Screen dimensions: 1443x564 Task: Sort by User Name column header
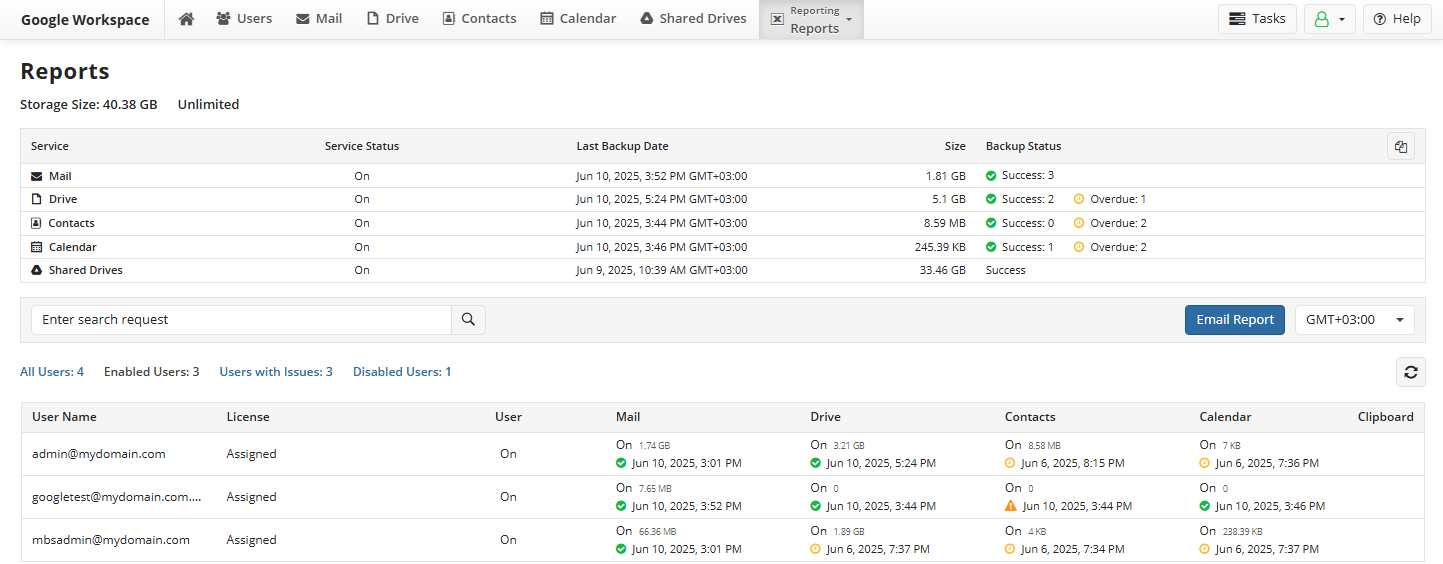[x=64, y=417]
